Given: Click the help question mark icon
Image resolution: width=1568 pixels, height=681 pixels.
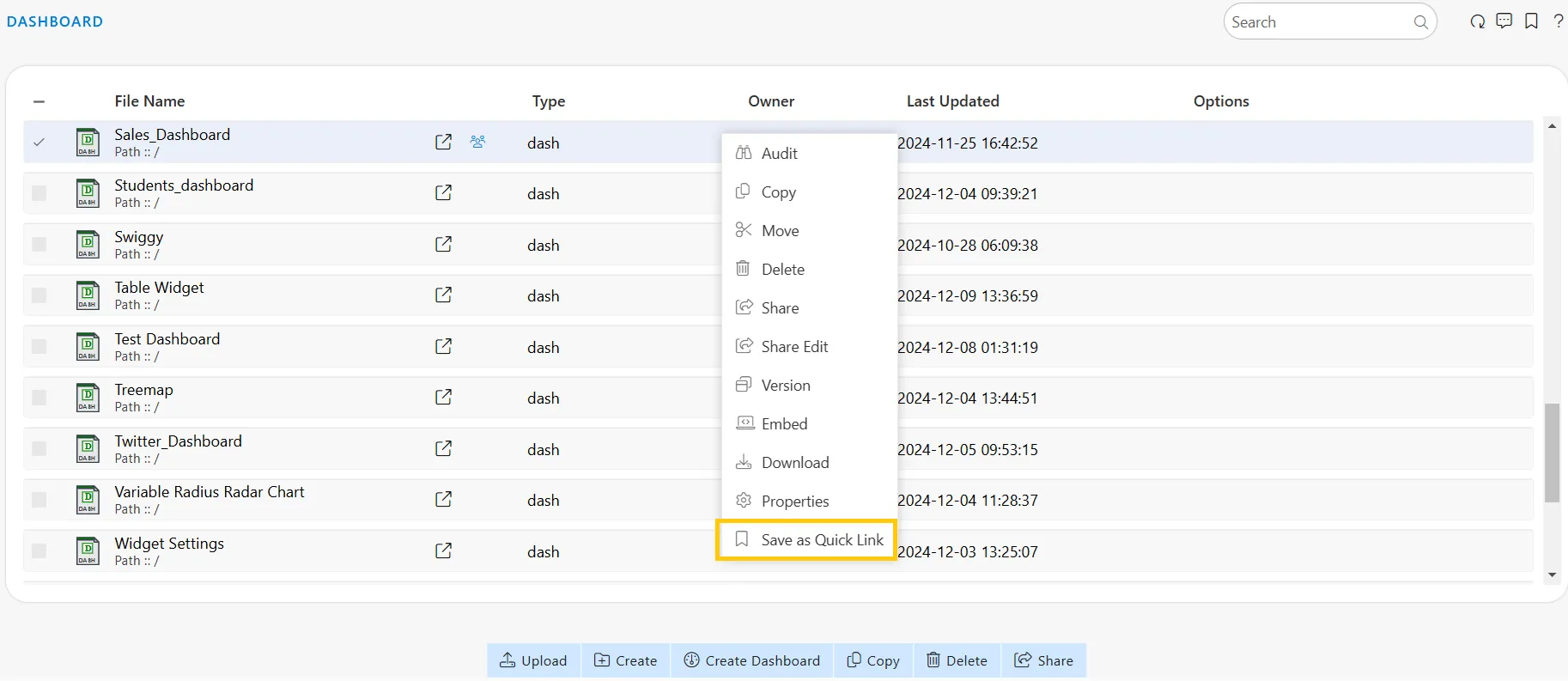Looking at the screenshot, I should coord(1558,21).
